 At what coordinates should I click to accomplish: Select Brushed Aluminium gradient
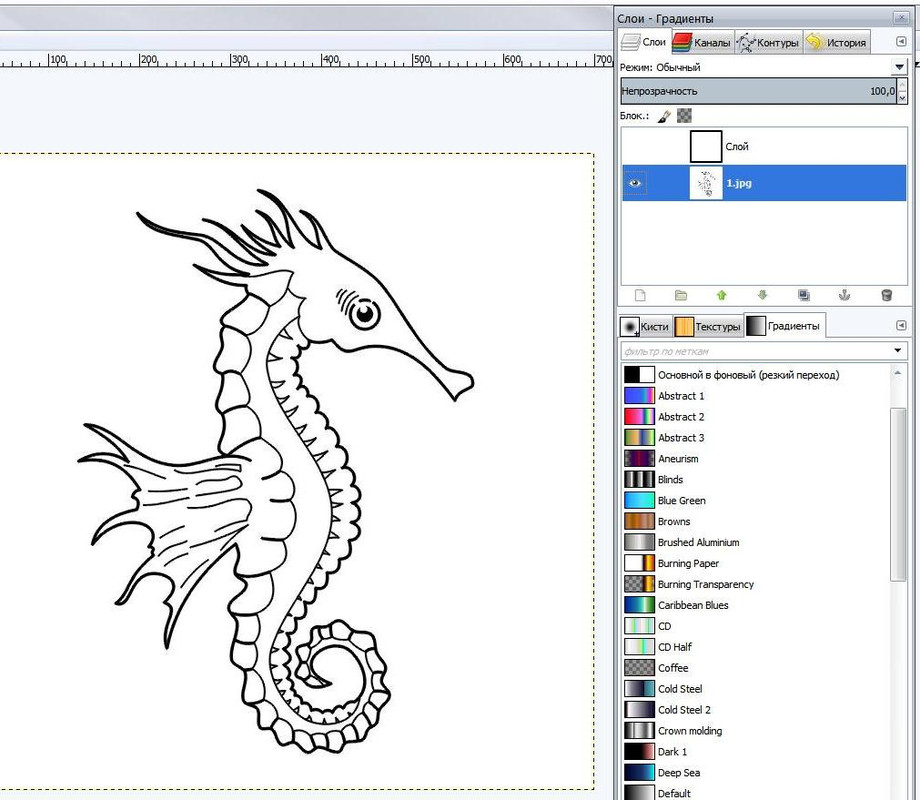[757, 542]
